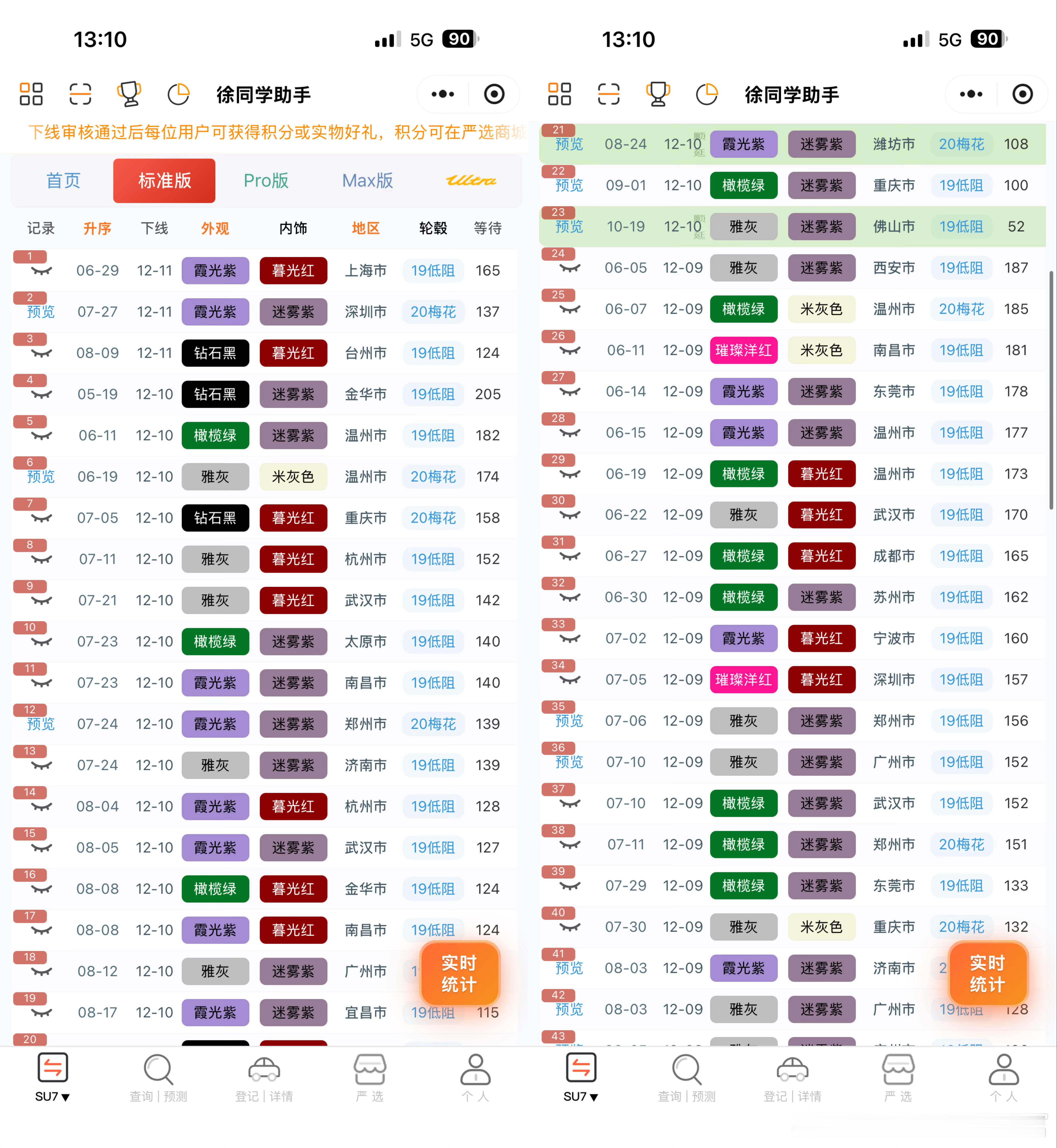Screen dimensions: 1057x1148
Task: Tap the left mini-program more-options dots
Action: pos(443,94)
